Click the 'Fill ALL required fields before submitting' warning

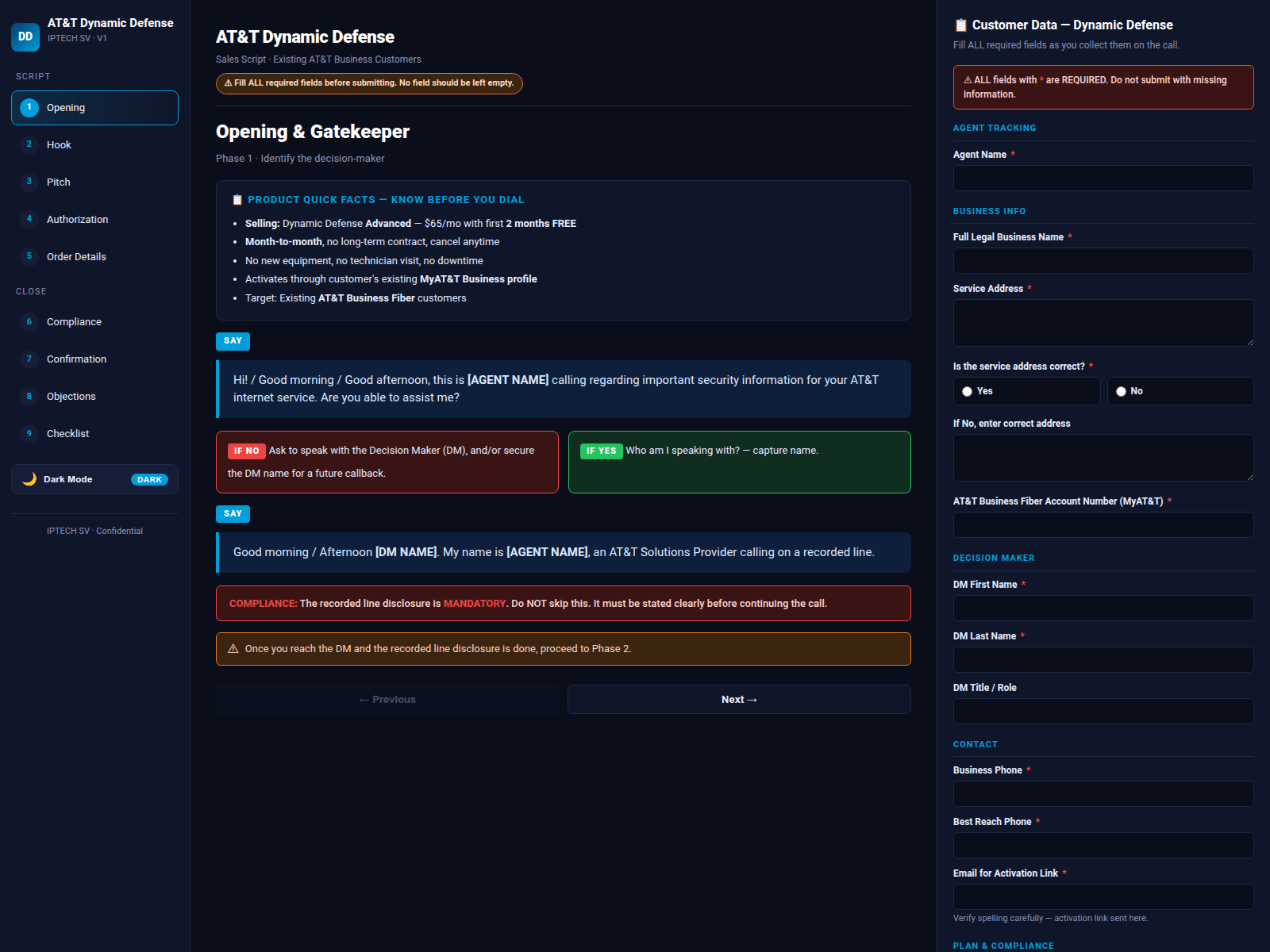point(369,83)
